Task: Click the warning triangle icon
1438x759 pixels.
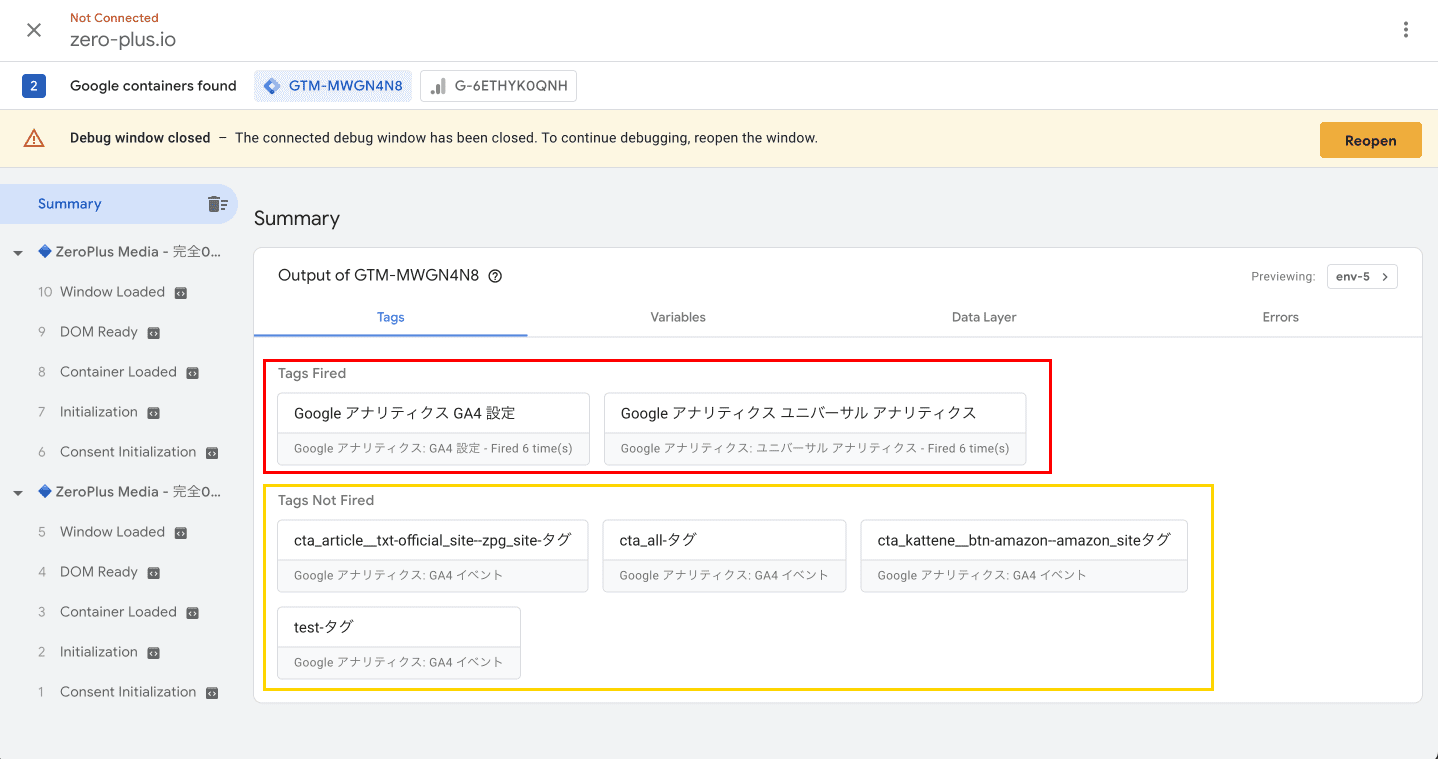Action: 34,138
